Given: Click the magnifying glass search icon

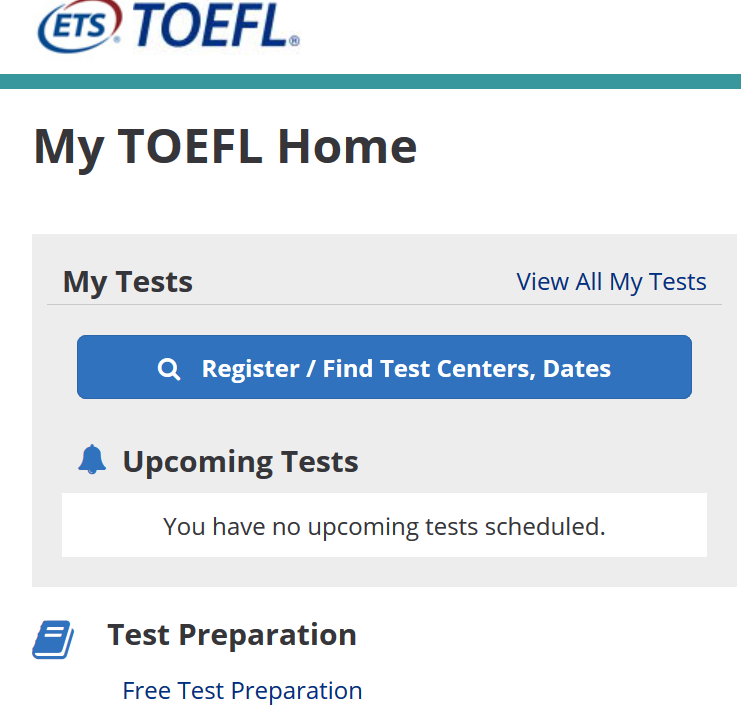Looking at the screenshot, I should click(x=169, y=369).
